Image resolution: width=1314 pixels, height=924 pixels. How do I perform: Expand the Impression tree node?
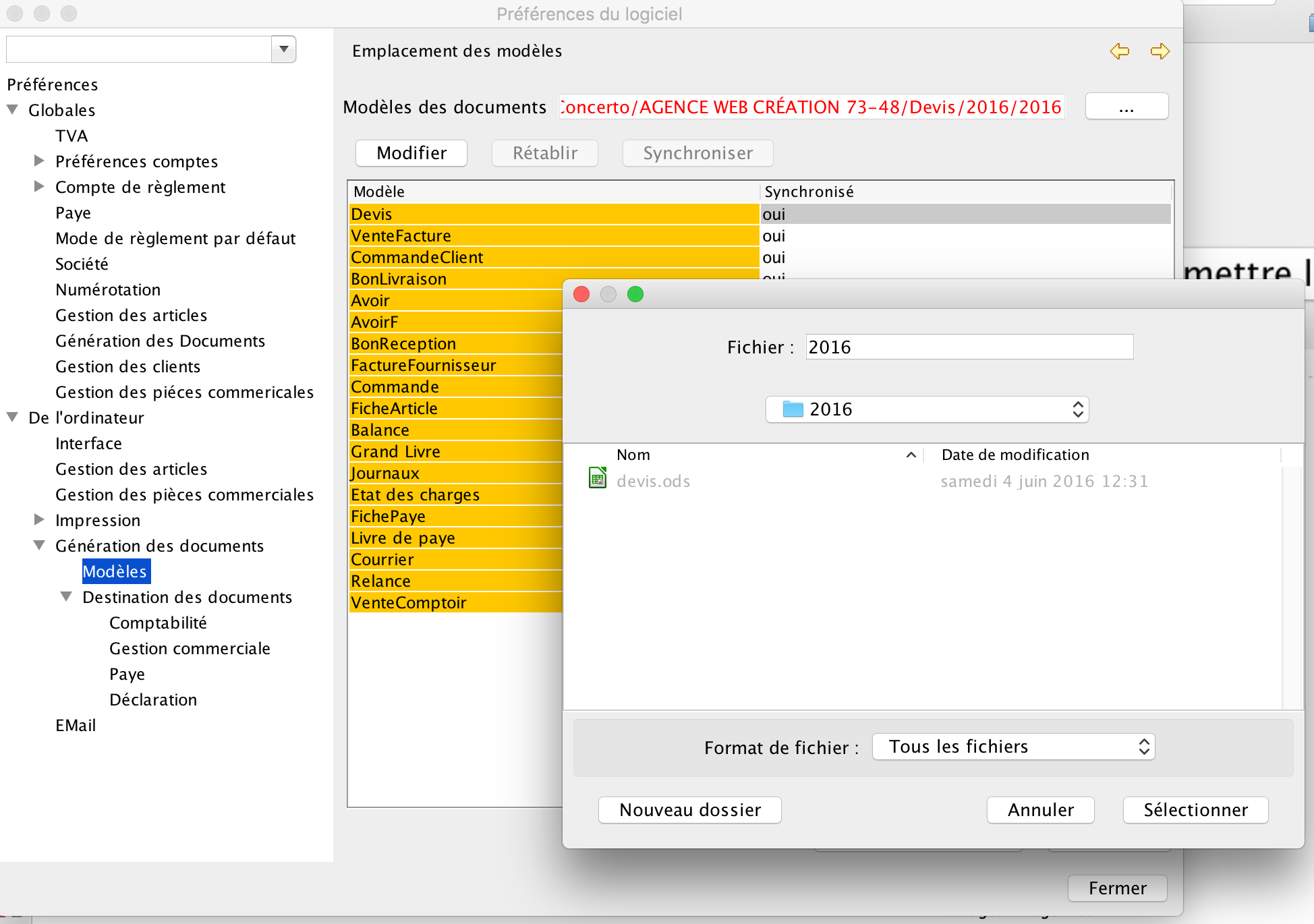coord(39,520)
